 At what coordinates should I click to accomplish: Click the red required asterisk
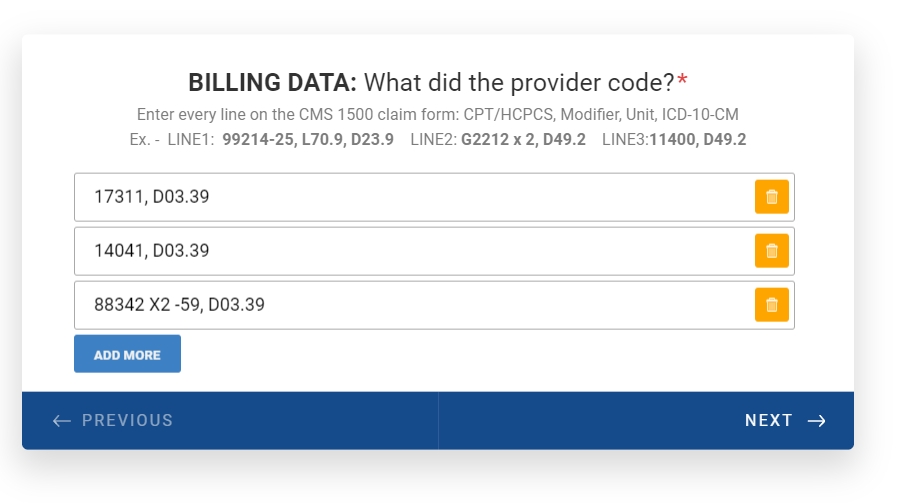pos(682,81)
